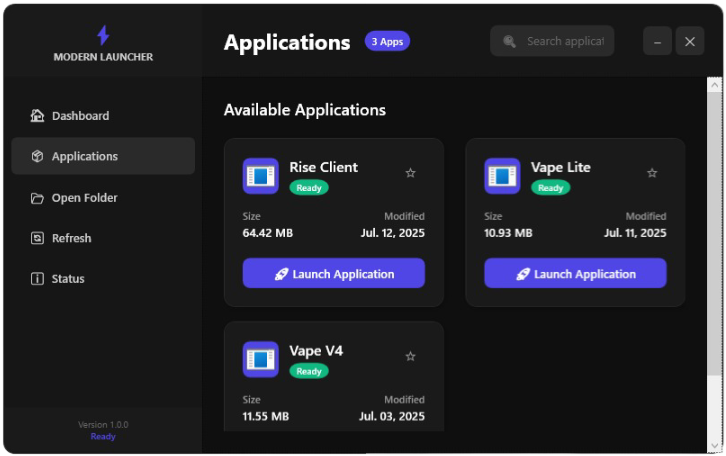Image resolution: width=726 pixels, height=456 pixels.
Task: Click the Ready badge under Vape Lite
Action: tap(551, 187)
